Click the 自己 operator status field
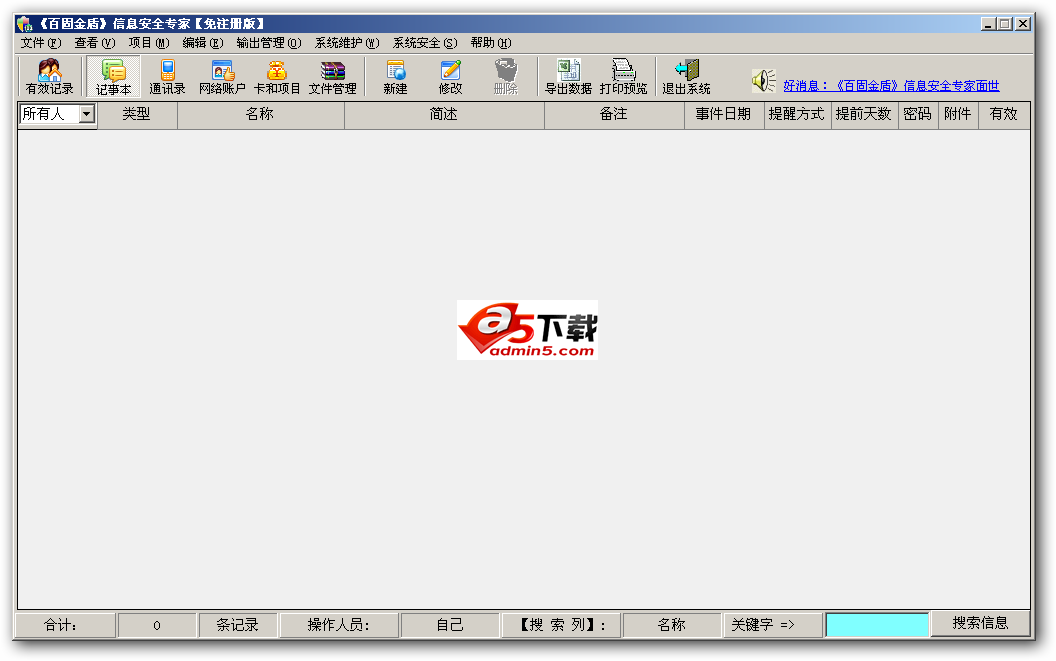The height and width of the screenshot is (661, 1056). click(450, 625)
